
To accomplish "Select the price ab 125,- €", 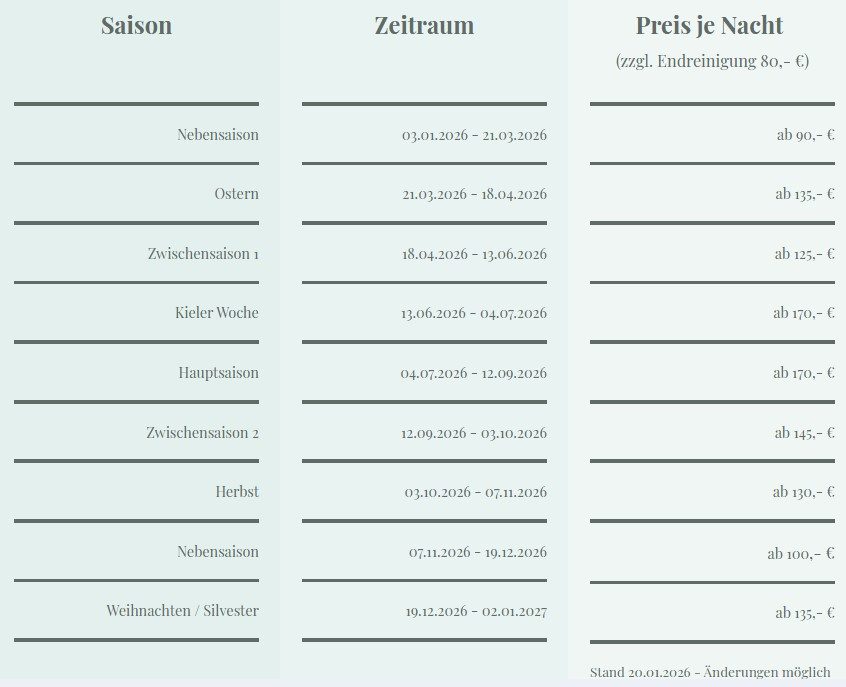I will click(x=804, y=254).
